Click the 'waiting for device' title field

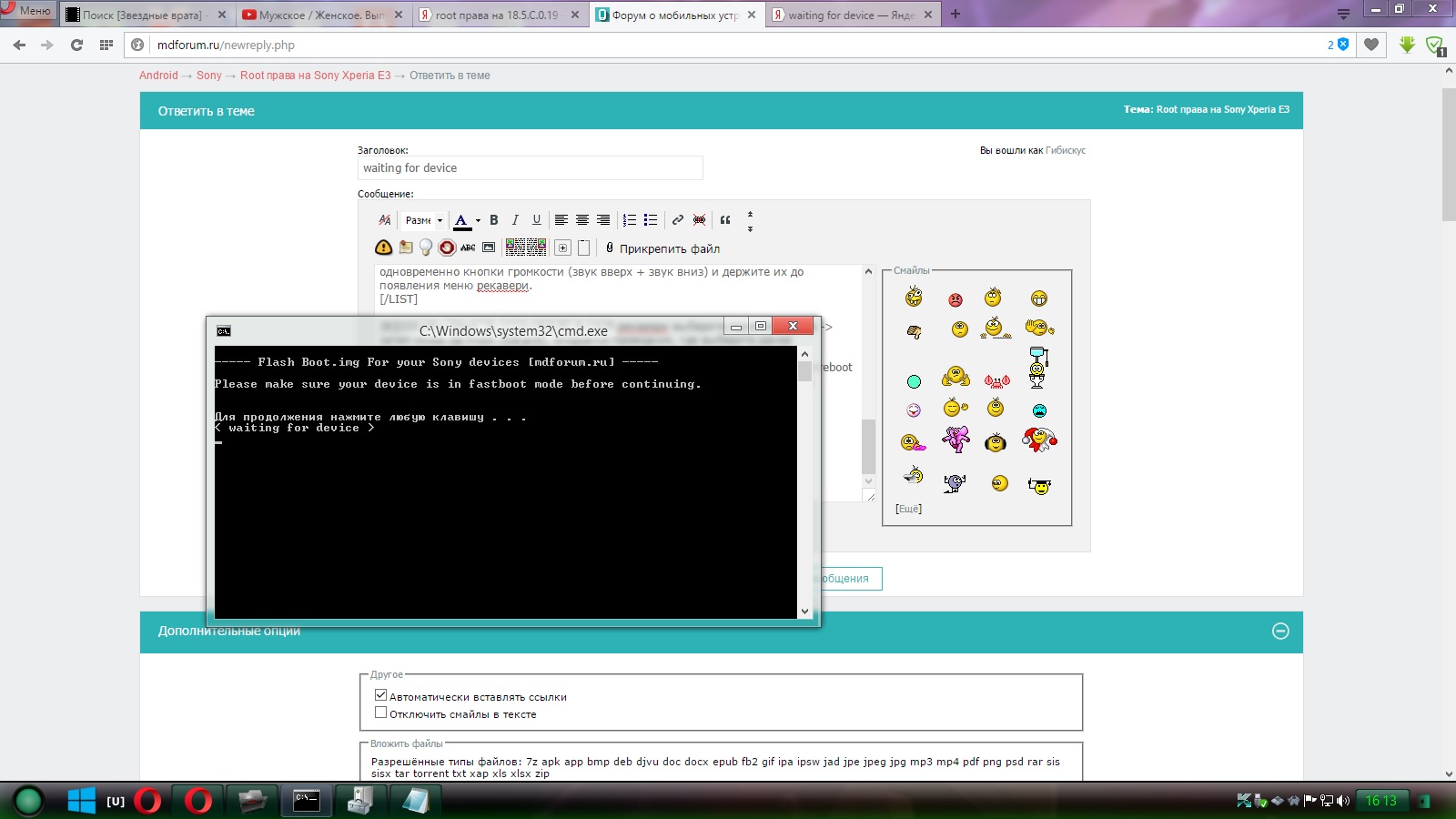[x=530, y=168]
